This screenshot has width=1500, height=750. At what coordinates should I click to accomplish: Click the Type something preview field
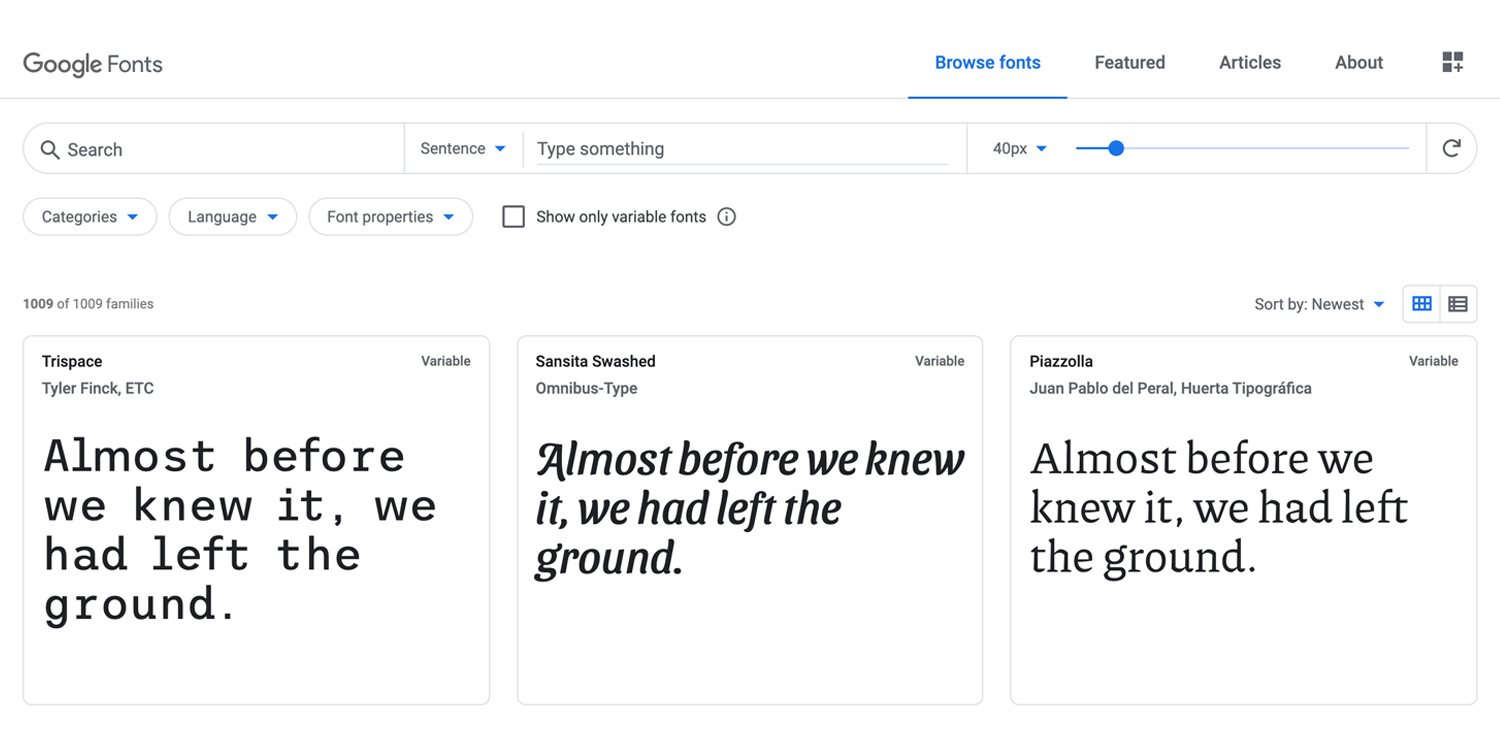[742, 149]
